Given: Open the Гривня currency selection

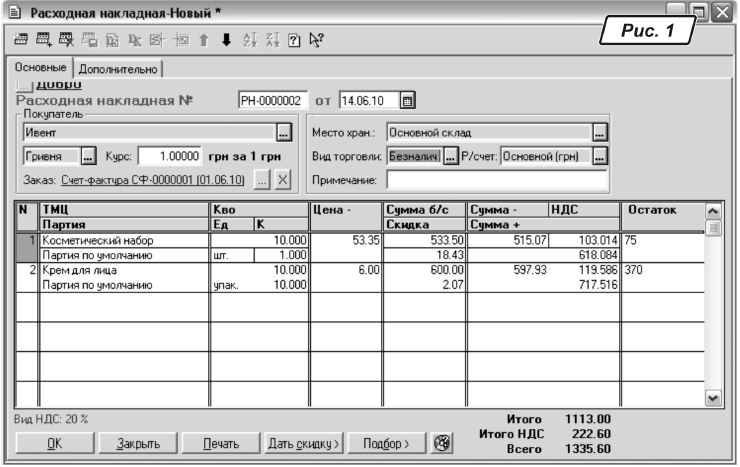Looking at the screenshot, I should tap(87, 156).
